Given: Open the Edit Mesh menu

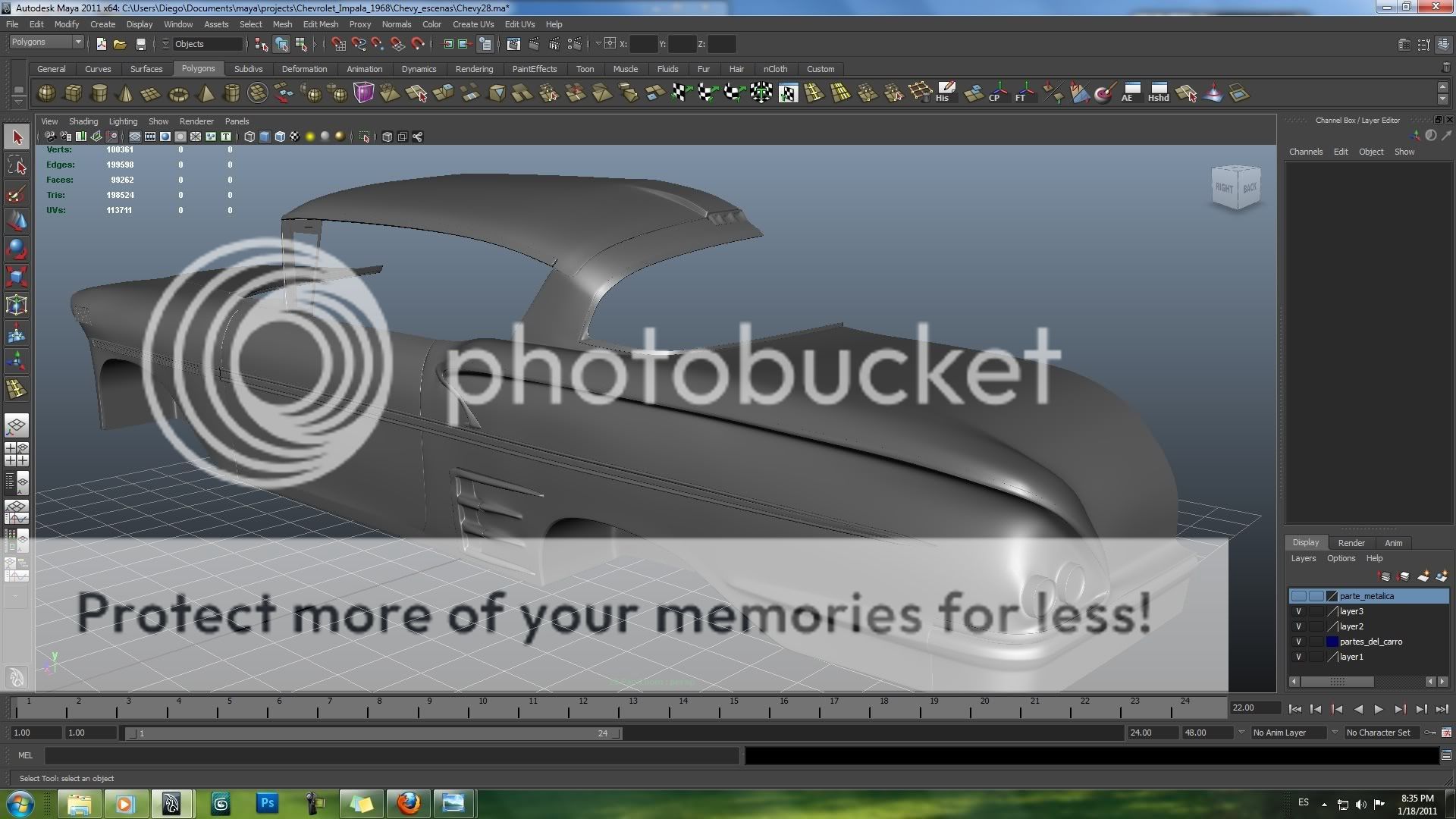Looking at the screenshot, I should [320, 24].
